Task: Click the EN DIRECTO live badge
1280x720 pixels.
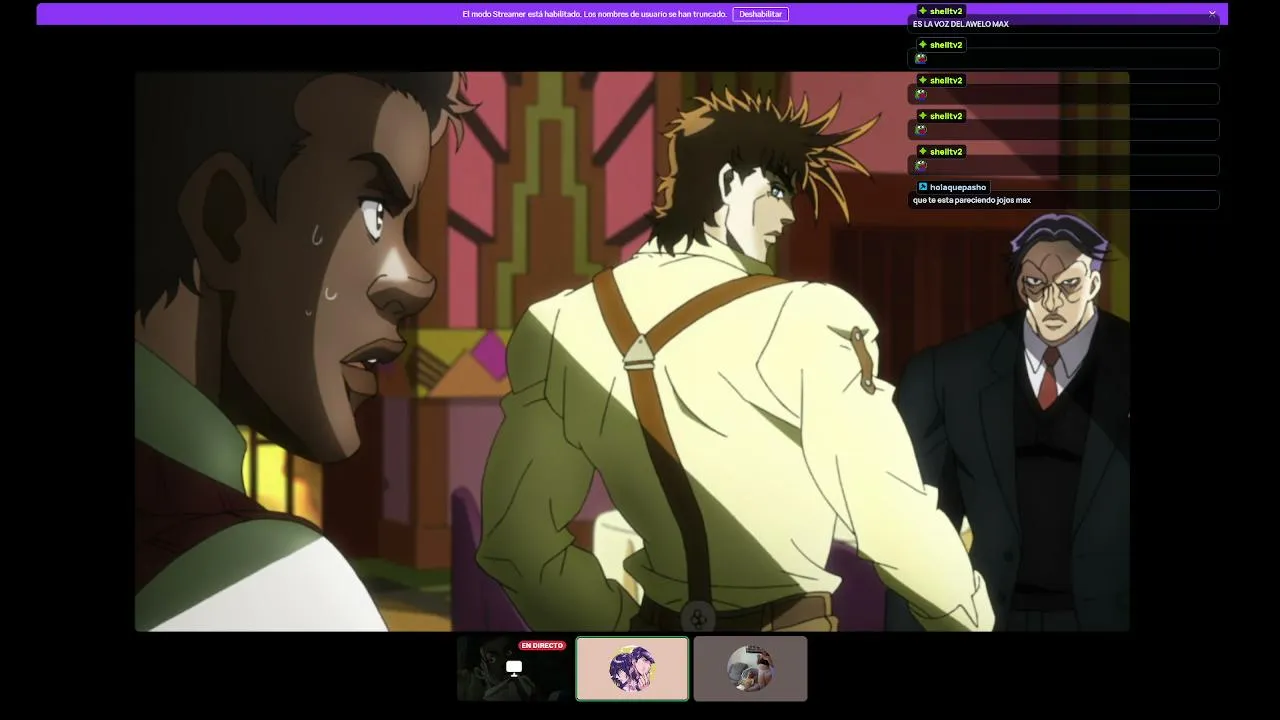Action: click(542, 646)
